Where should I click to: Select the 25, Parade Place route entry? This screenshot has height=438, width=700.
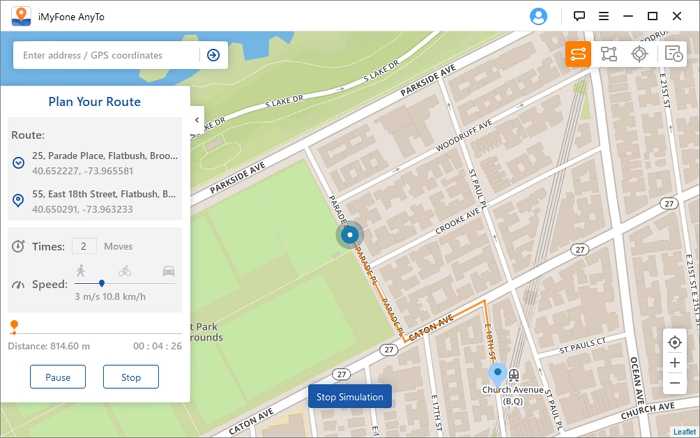coord(95,163)
